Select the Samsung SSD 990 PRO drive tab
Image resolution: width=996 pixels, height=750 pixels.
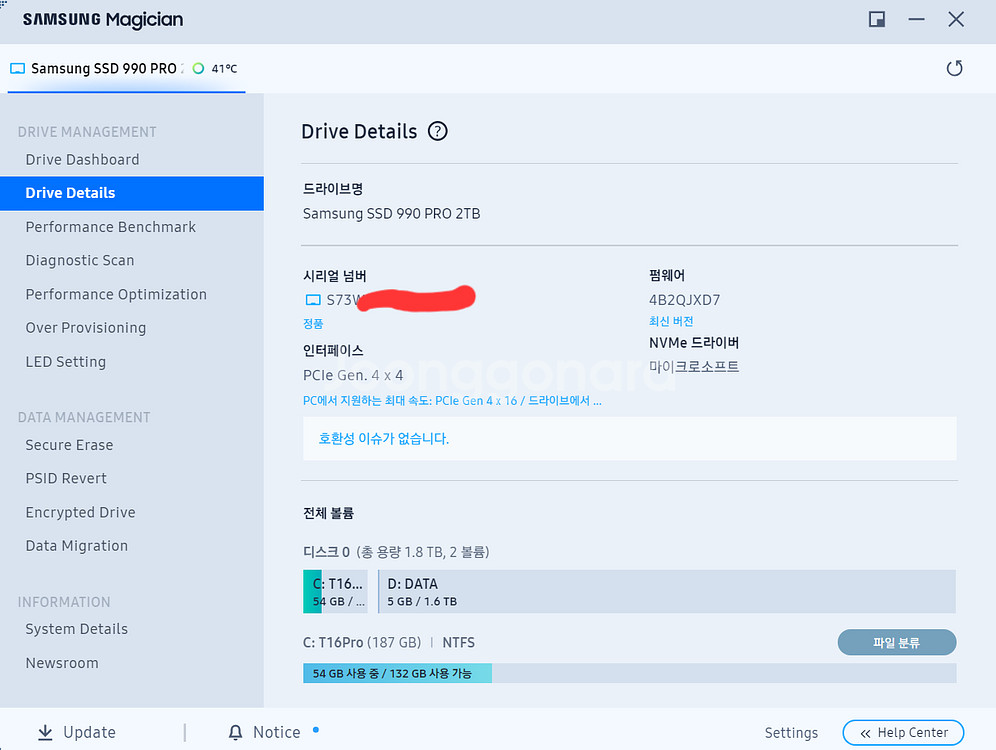[x=126, y=69]
